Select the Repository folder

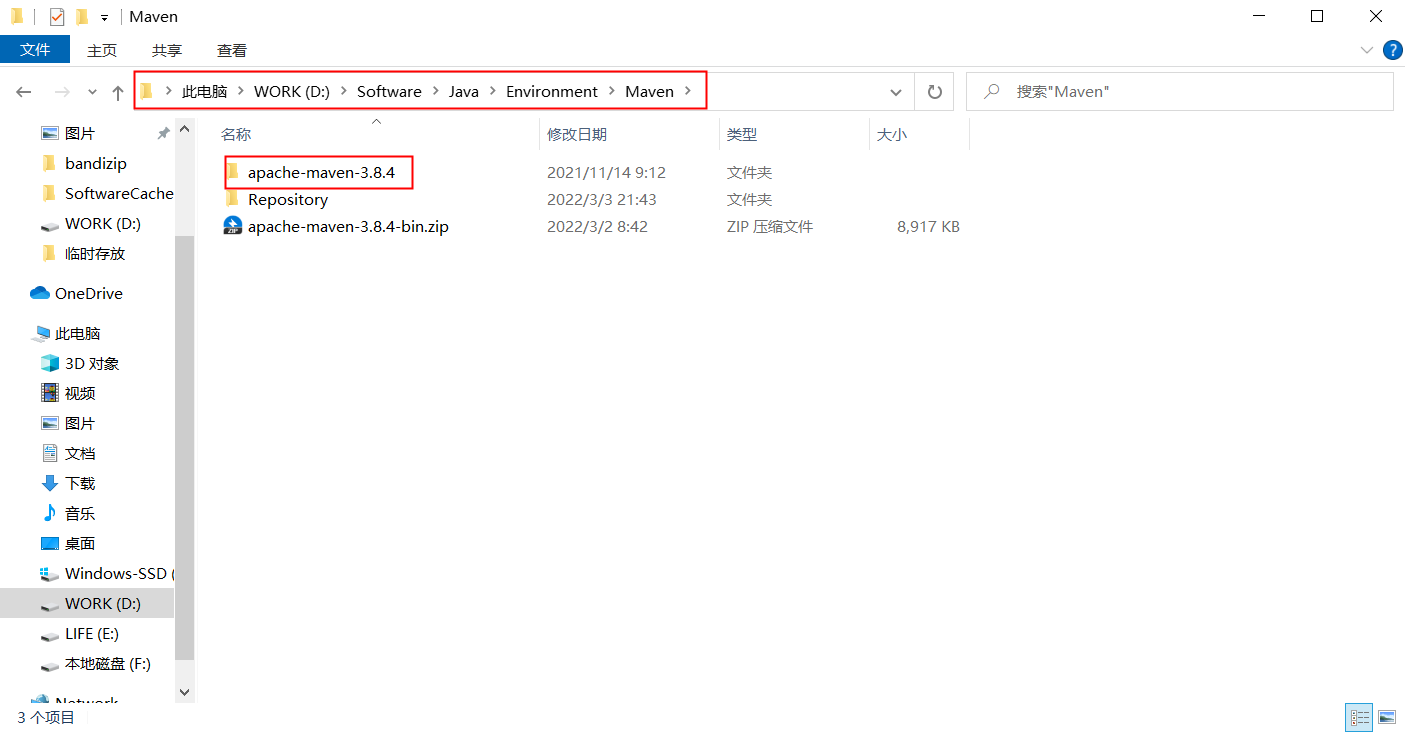click(x=288, y=199)
